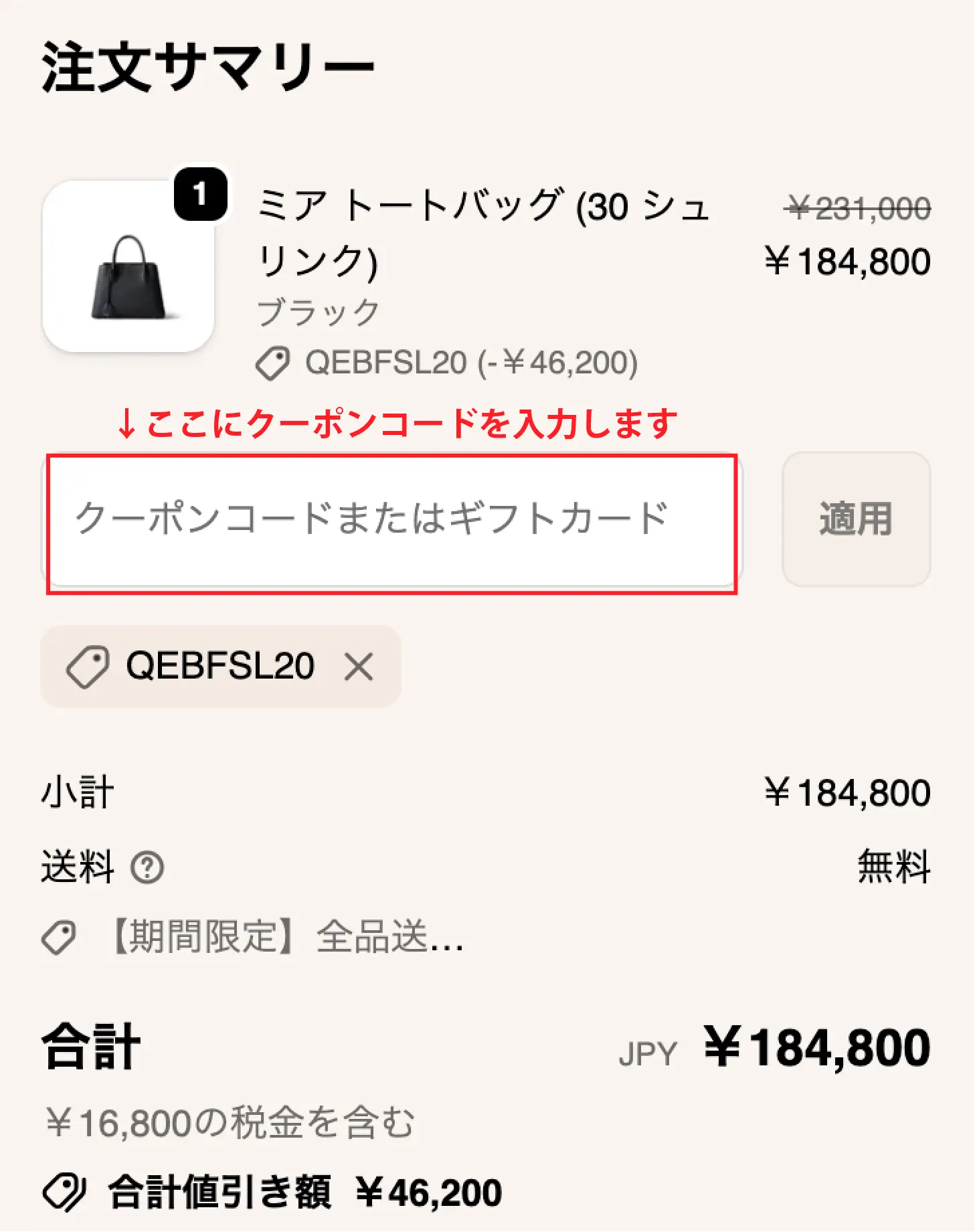The height and width of the screenshot is (1232, 975).
Task: Click the quantity badge showing 1
Action: tap(200, 195)
